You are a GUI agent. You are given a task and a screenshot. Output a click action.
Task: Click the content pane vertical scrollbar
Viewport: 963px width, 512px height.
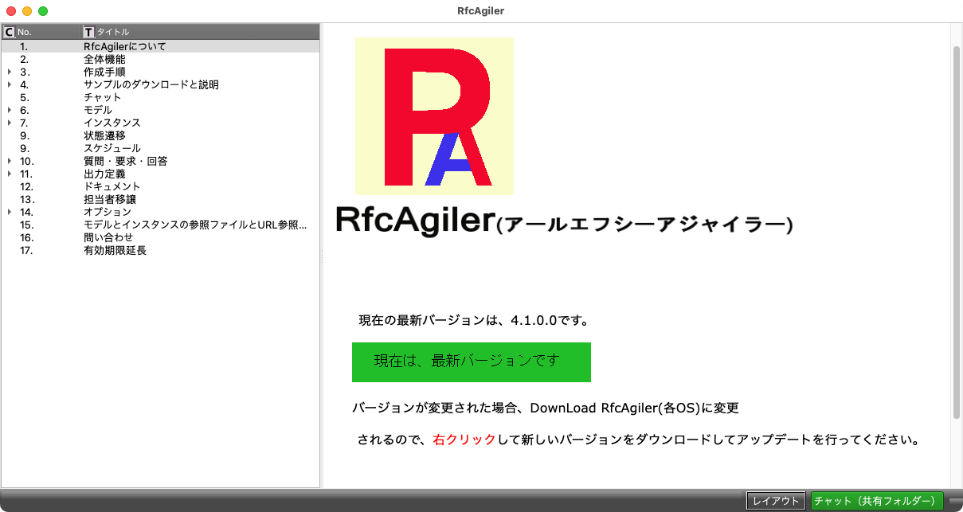956,233
